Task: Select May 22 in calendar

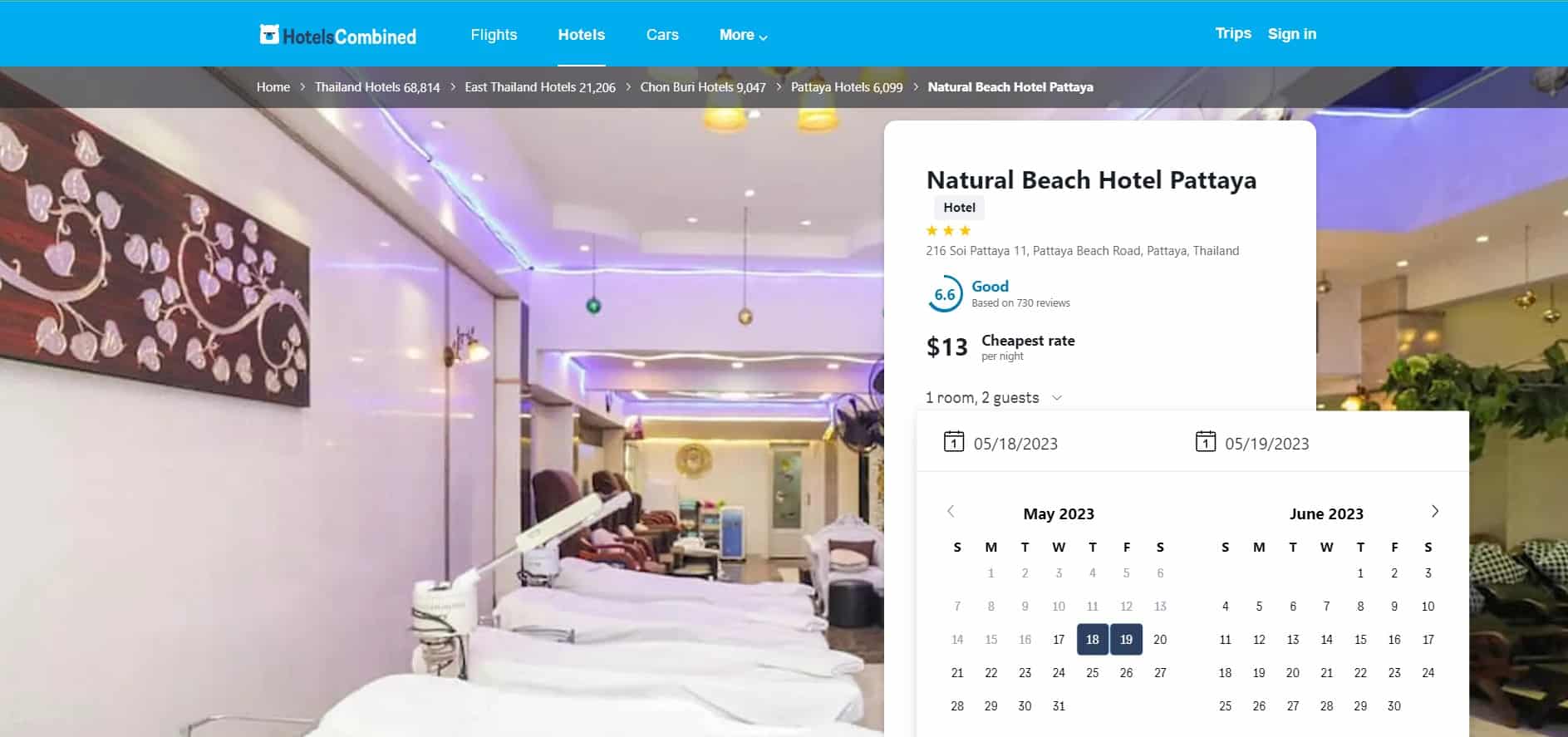Action: pyautogui.click(x=990, y=672)
